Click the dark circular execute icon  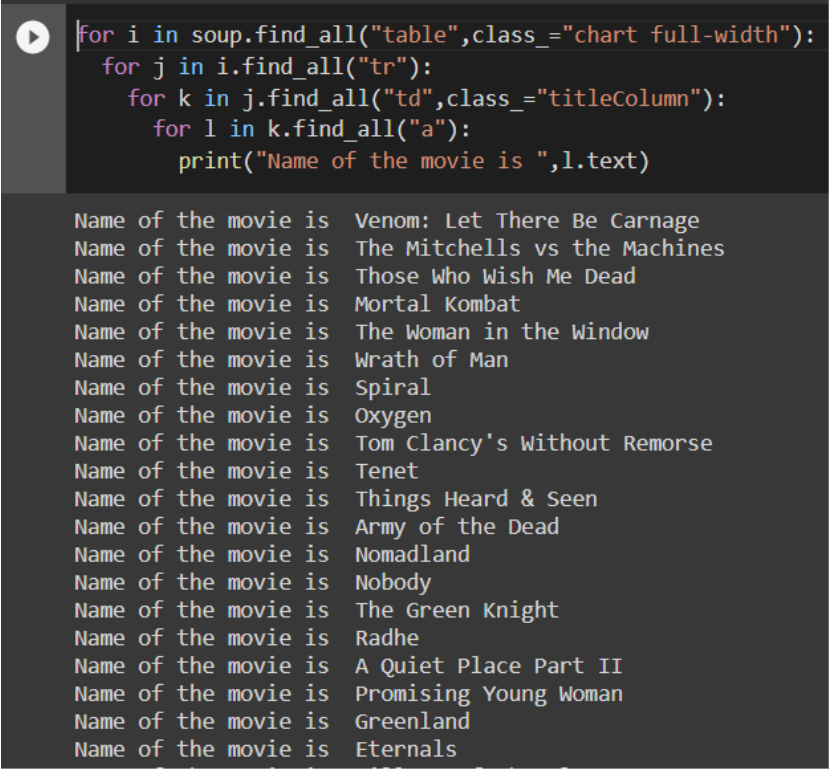[x=32, y=37]
